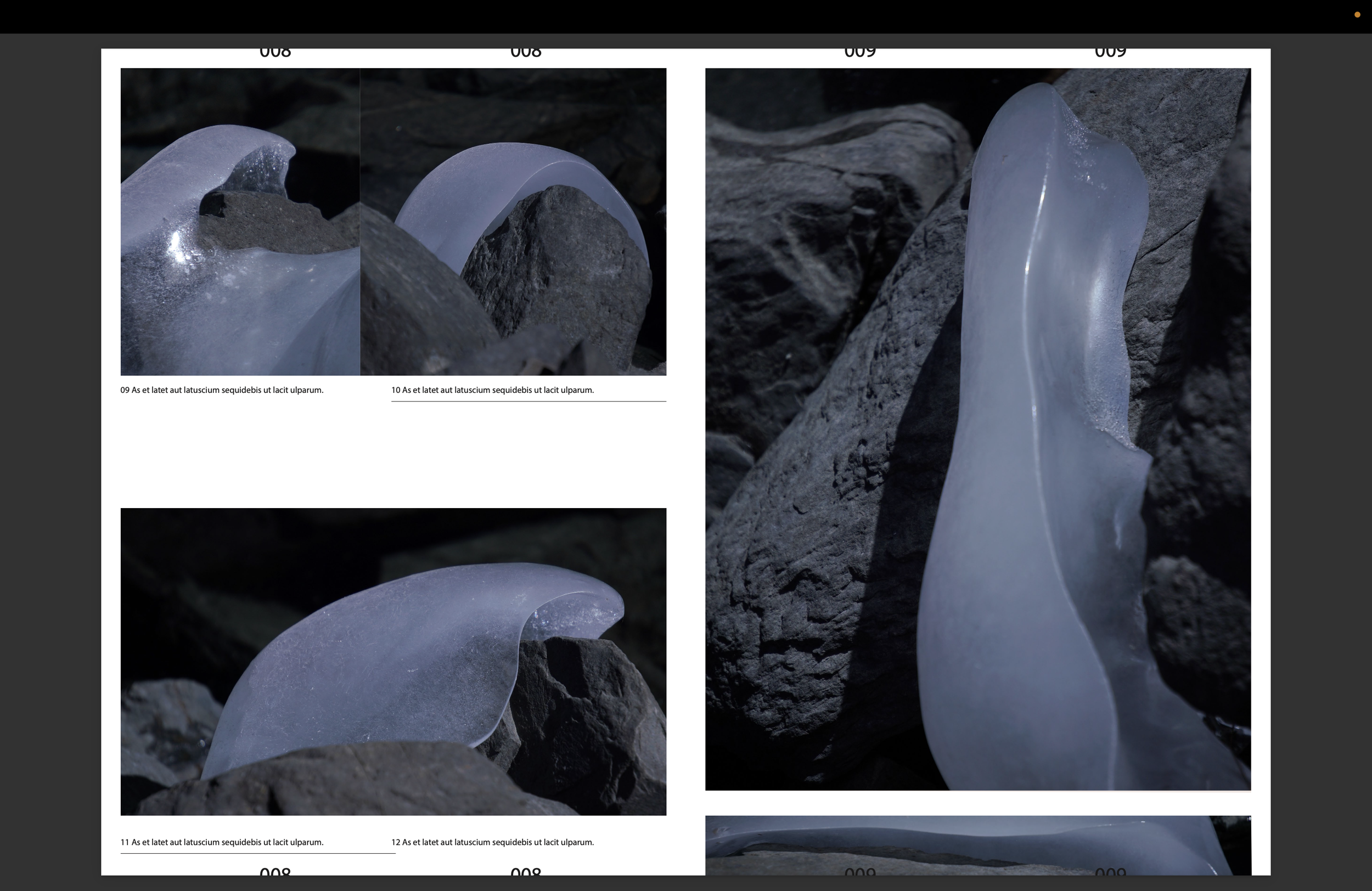Screen dimensions: 1372x891
Task: Click the first 009 page number at top
Action: [859, 53]
